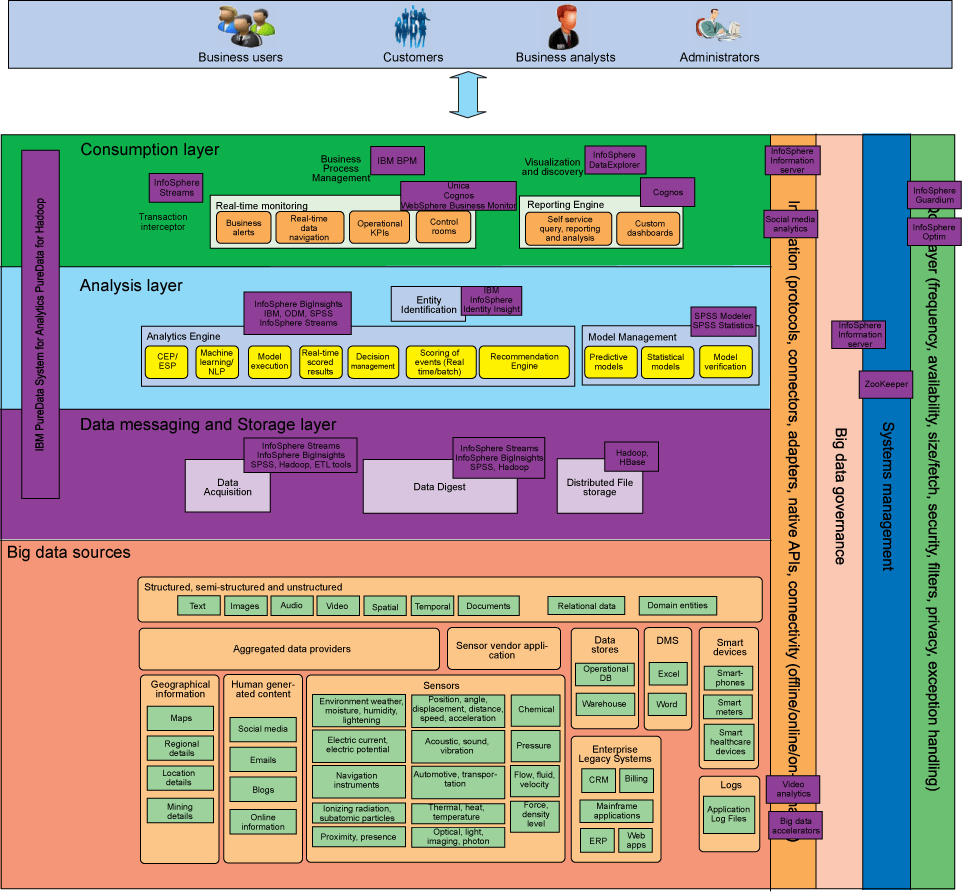Viewport: 962px width, 892px height.
Task: Click the InfoSphere Guardium tag
Action: tap(934, 196)
